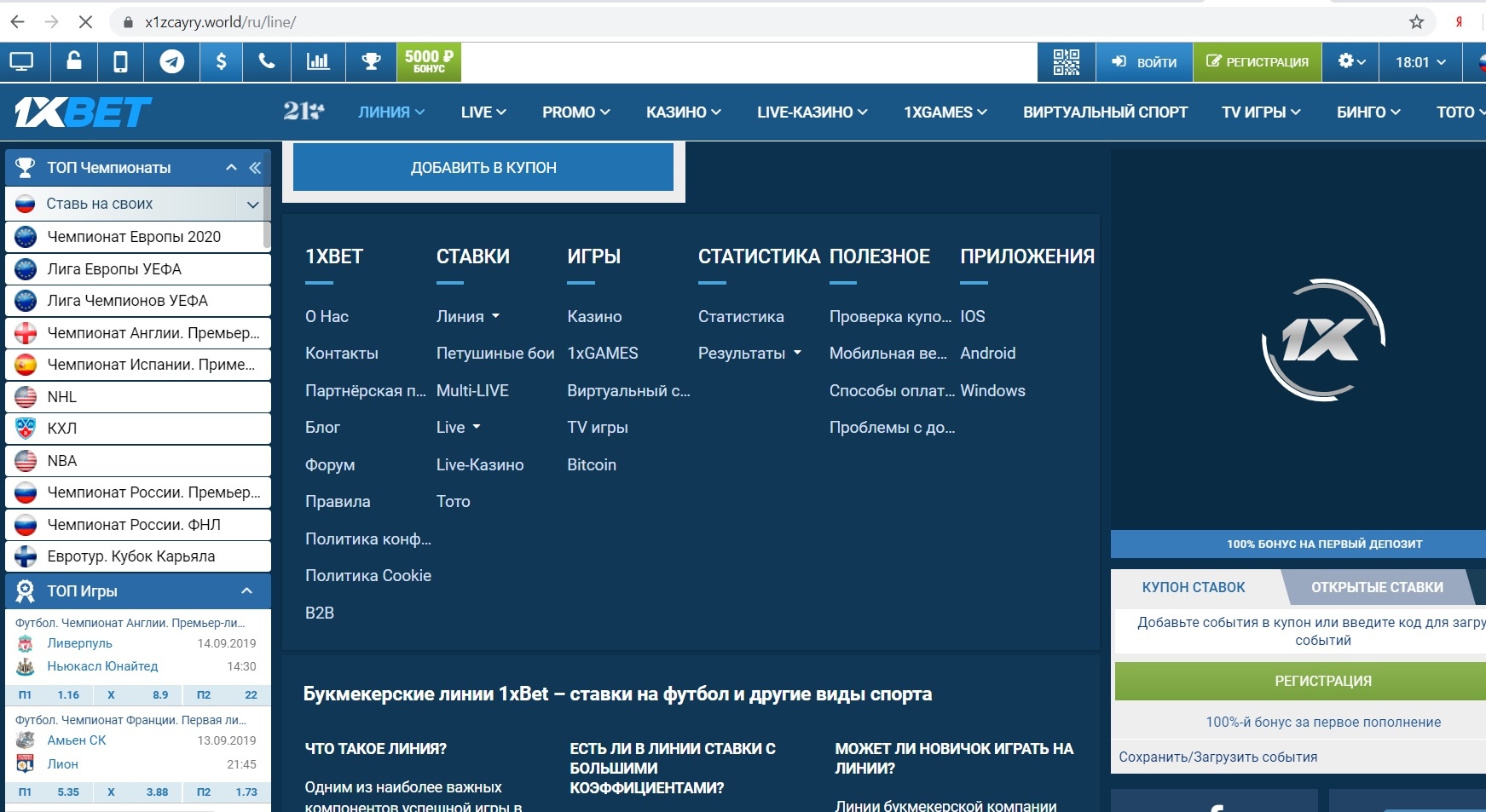Select Чемпионат Испании Примера
Image resolution: width=1486 pixels, height=812 pixels.
pos(138,365)
